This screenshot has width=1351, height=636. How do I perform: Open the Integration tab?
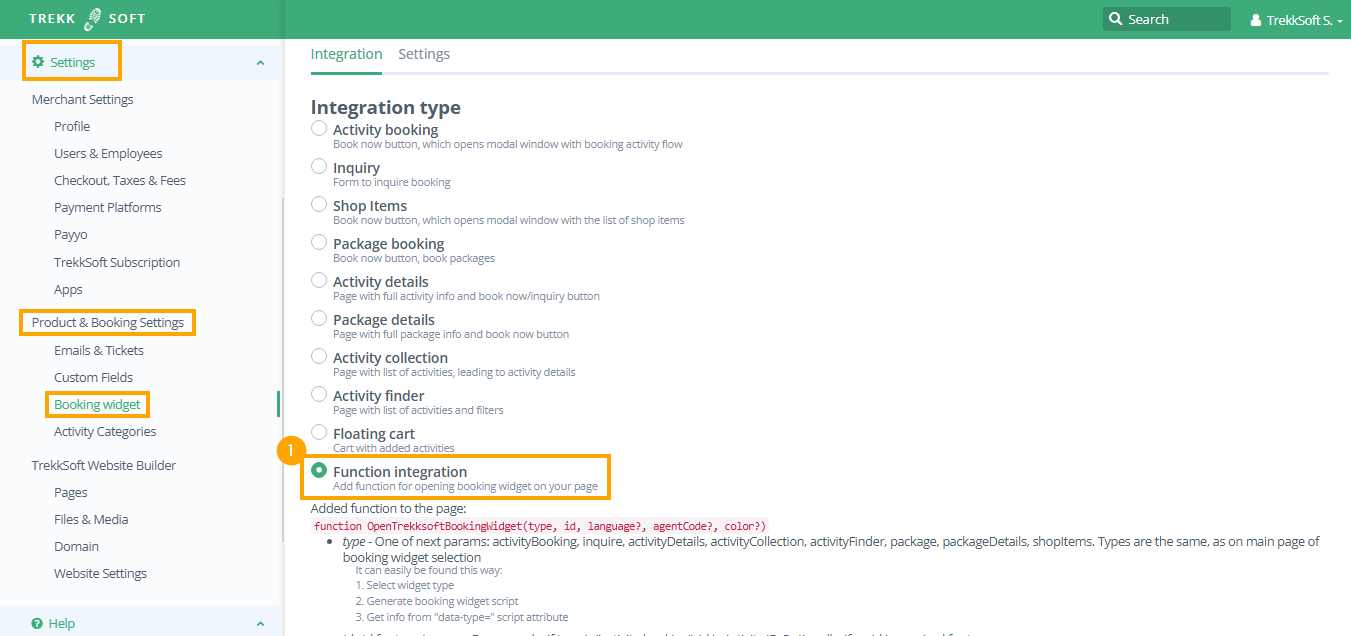346,54
